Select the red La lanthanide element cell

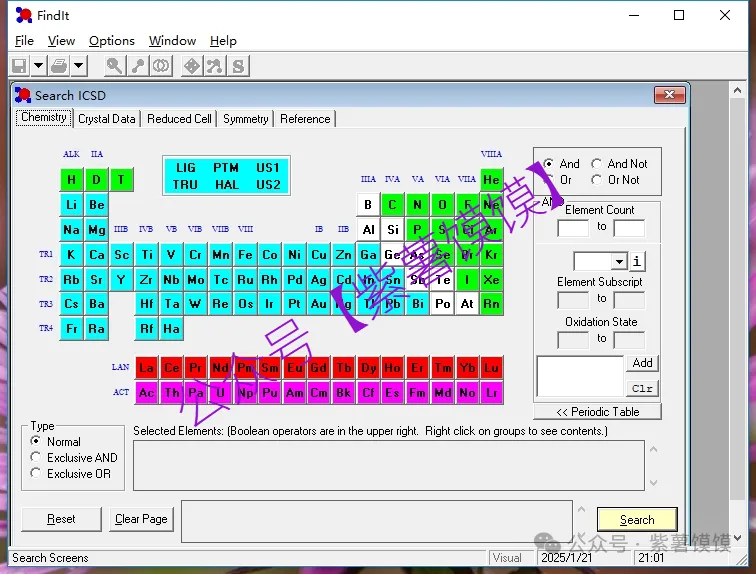pos(147,368)
